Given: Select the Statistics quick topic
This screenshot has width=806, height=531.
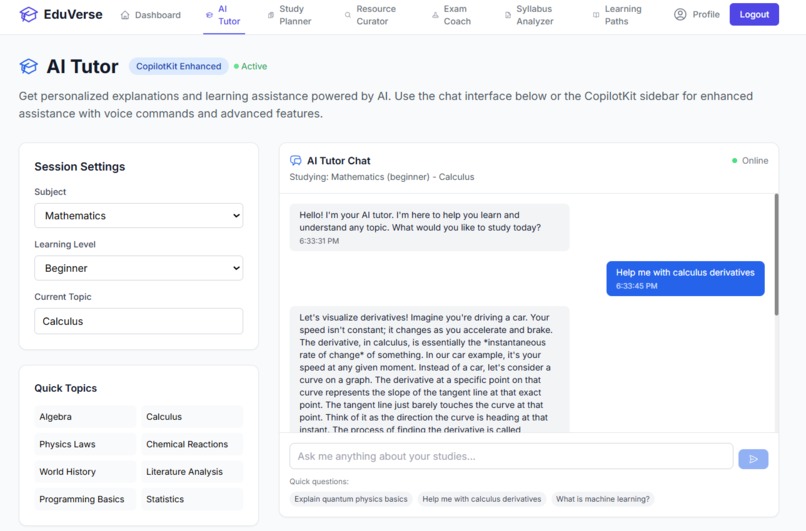Looking at the screenshot, I should (192, 499).
